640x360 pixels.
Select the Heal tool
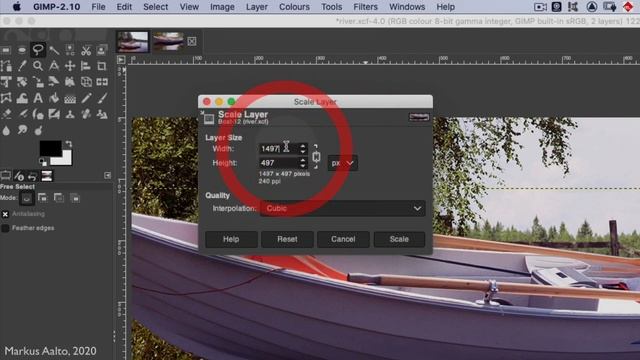pos(86,114)
